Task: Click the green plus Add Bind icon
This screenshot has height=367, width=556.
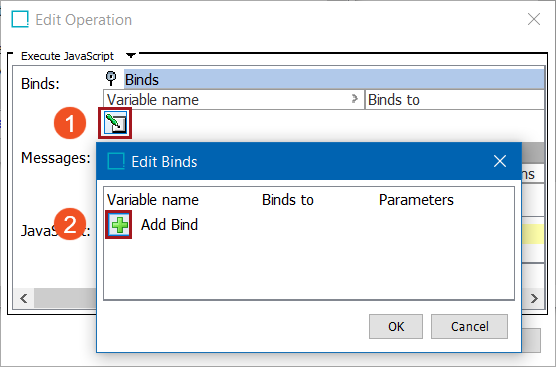Action: coord(119,224)
